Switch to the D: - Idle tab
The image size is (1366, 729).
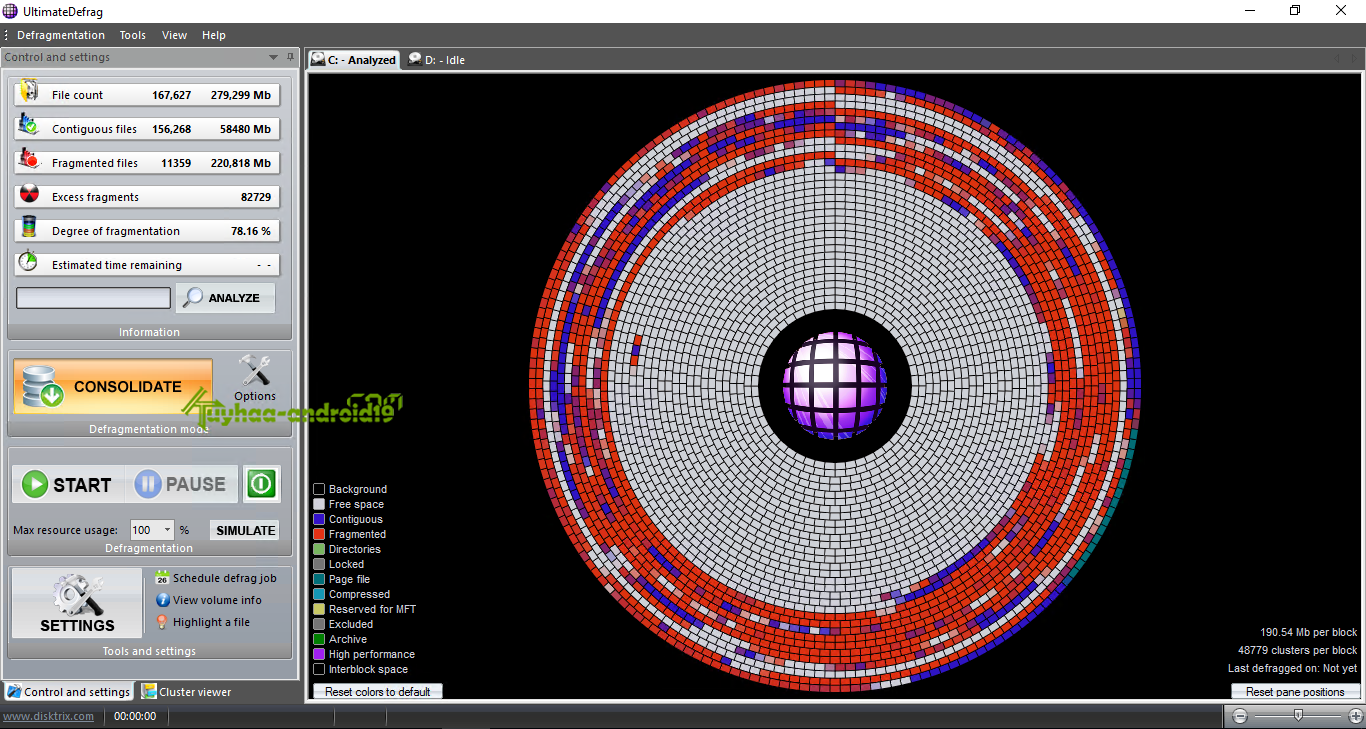click(x=436, y=60)
